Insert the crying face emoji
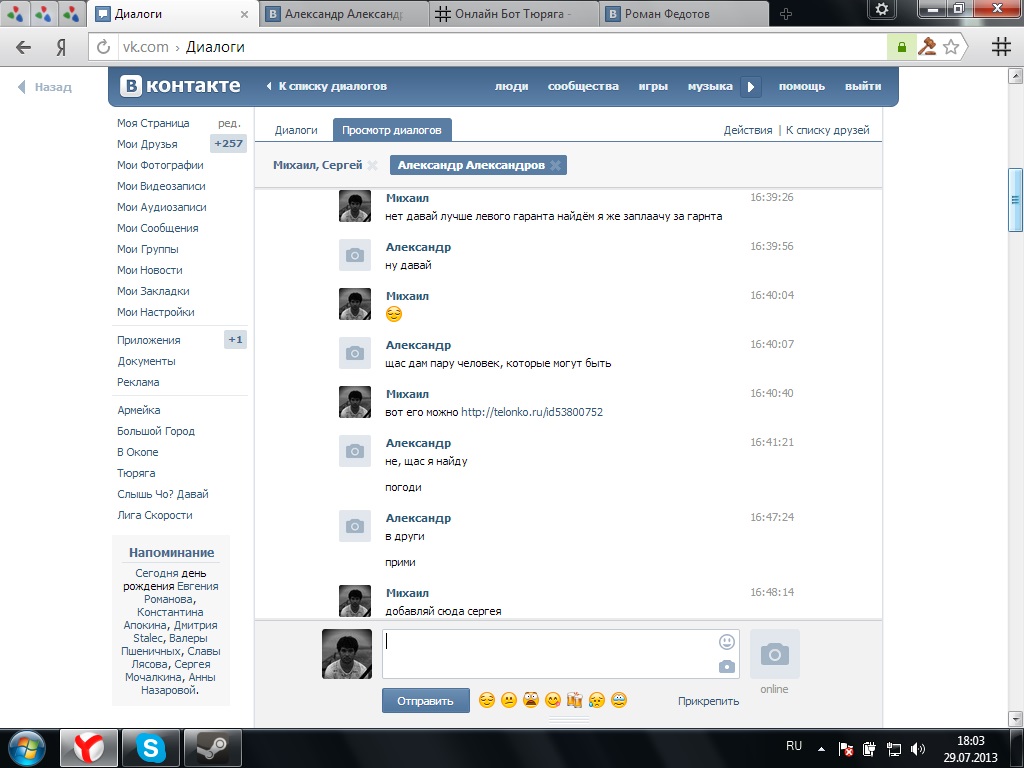The height and width of the screenshot is (768, 1024). click(597, 701)
